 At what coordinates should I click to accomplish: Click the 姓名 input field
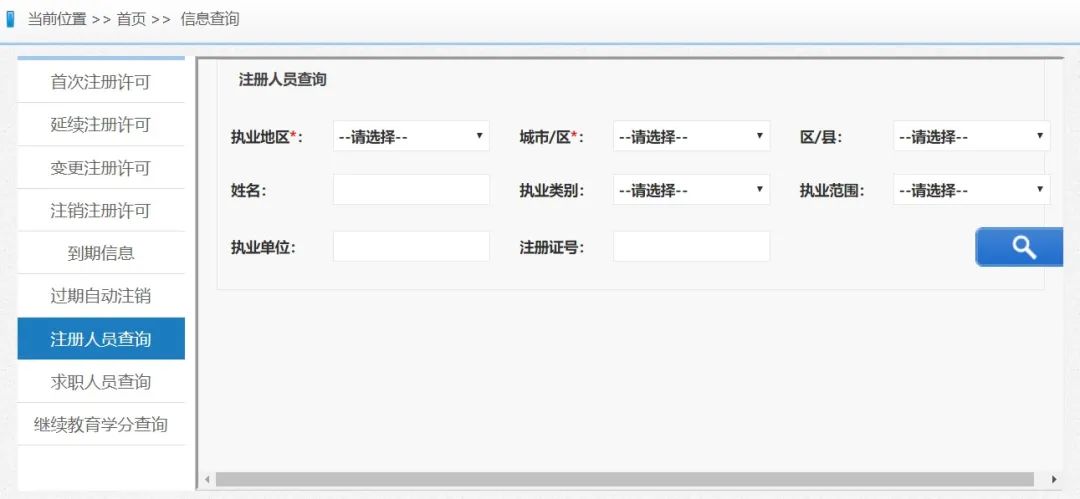(411, 189)
